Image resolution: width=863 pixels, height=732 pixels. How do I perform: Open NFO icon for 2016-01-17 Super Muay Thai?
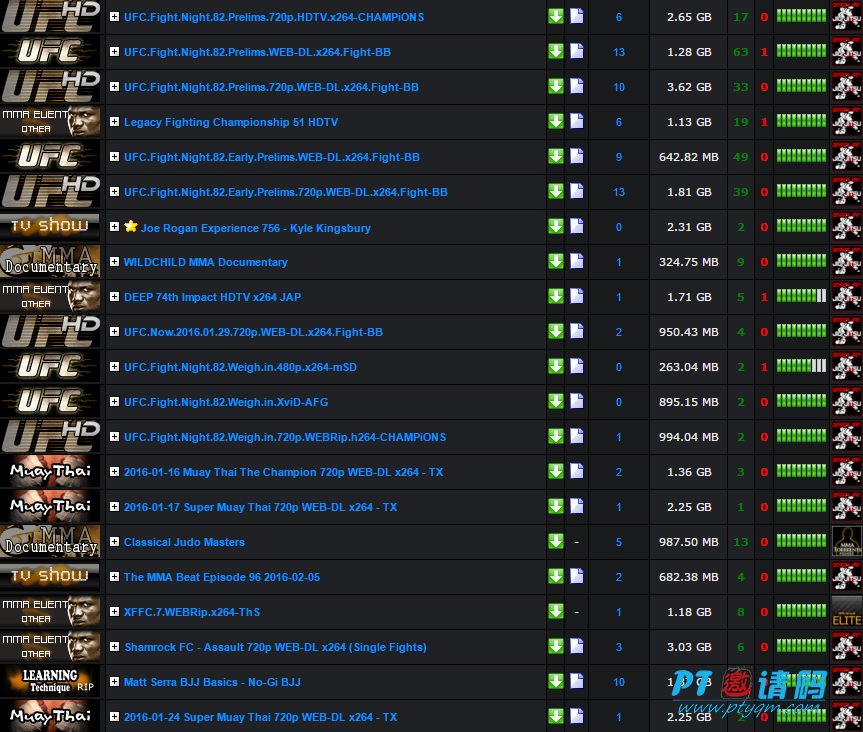point(576,506)
